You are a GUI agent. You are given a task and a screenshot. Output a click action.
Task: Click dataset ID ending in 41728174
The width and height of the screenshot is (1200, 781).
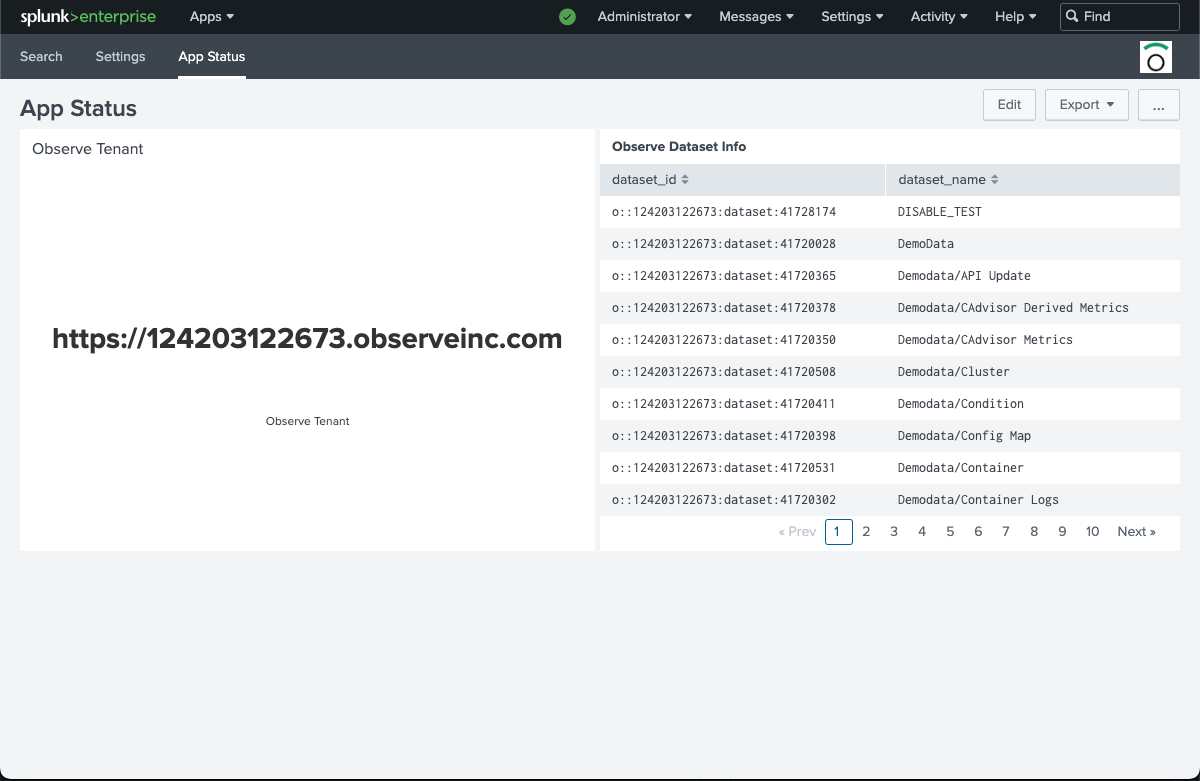tap(724, 212)
